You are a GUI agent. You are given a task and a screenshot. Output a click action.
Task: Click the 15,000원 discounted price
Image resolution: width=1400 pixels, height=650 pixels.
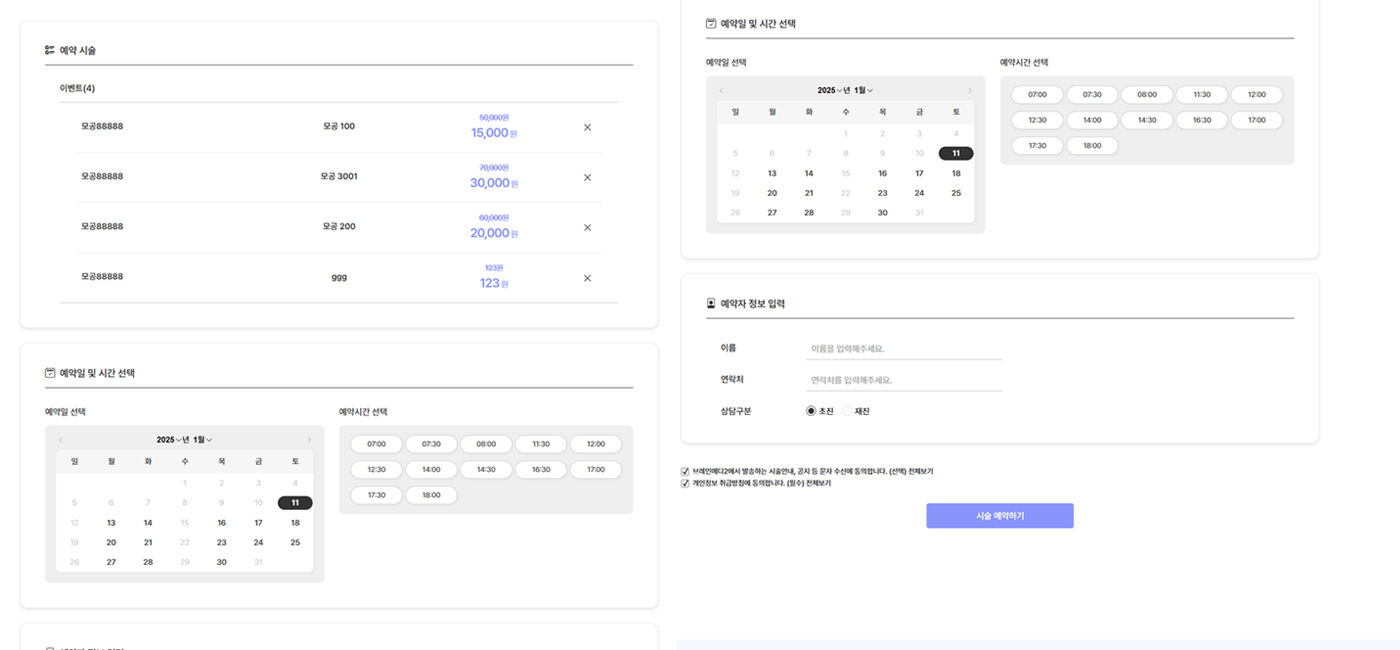click(x=494, y=133)
